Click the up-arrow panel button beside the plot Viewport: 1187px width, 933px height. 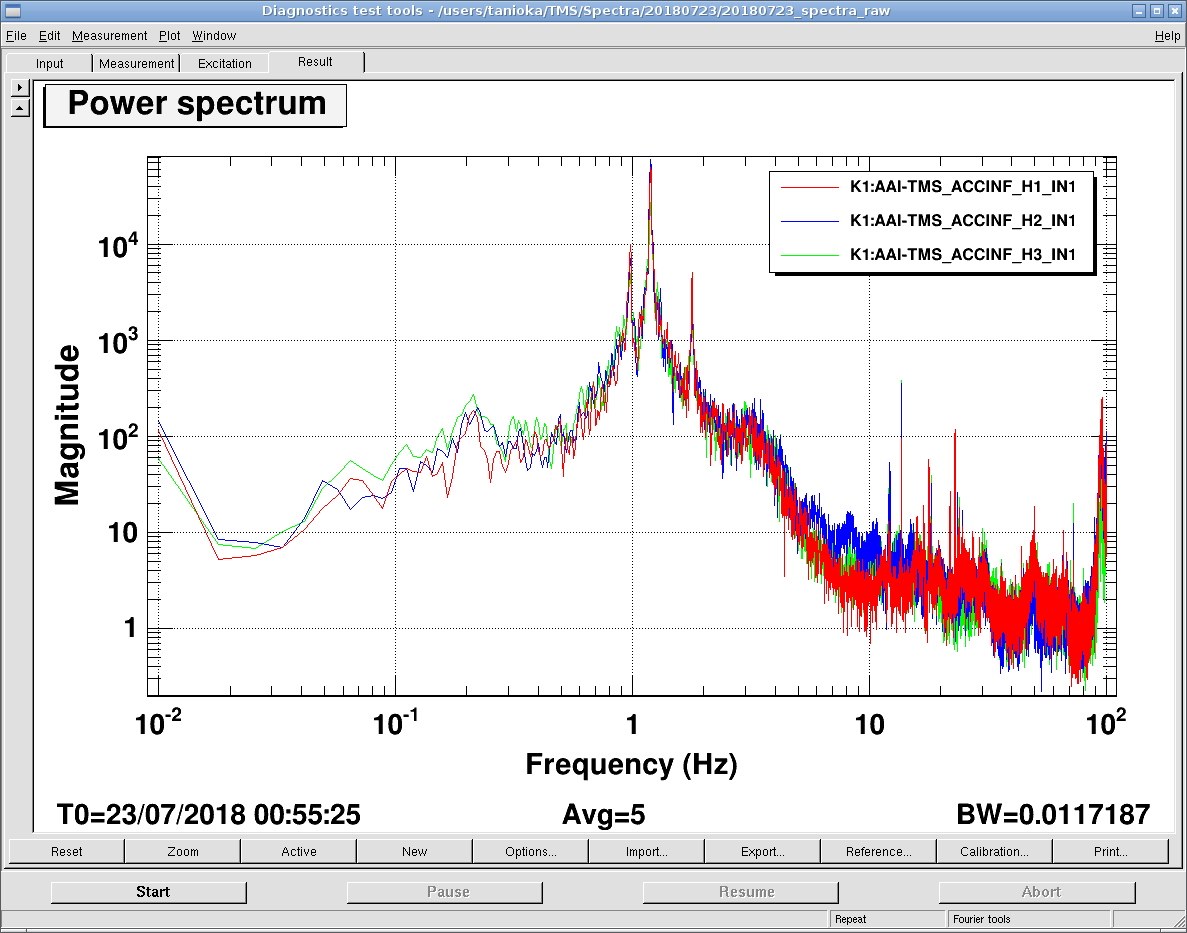click(20, 107)
